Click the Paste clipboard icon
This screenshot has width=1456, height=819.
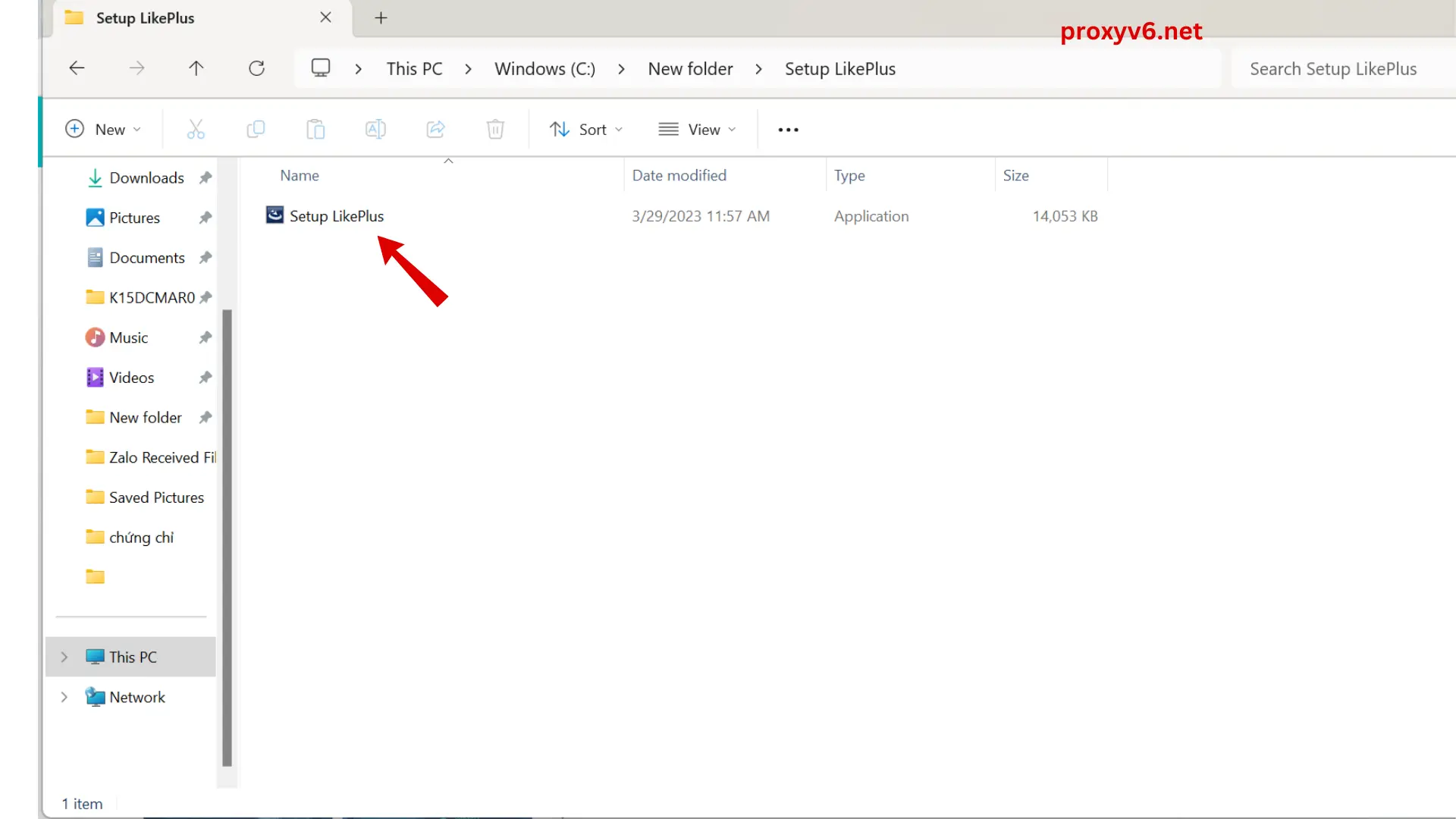click(x=315, y=130)
